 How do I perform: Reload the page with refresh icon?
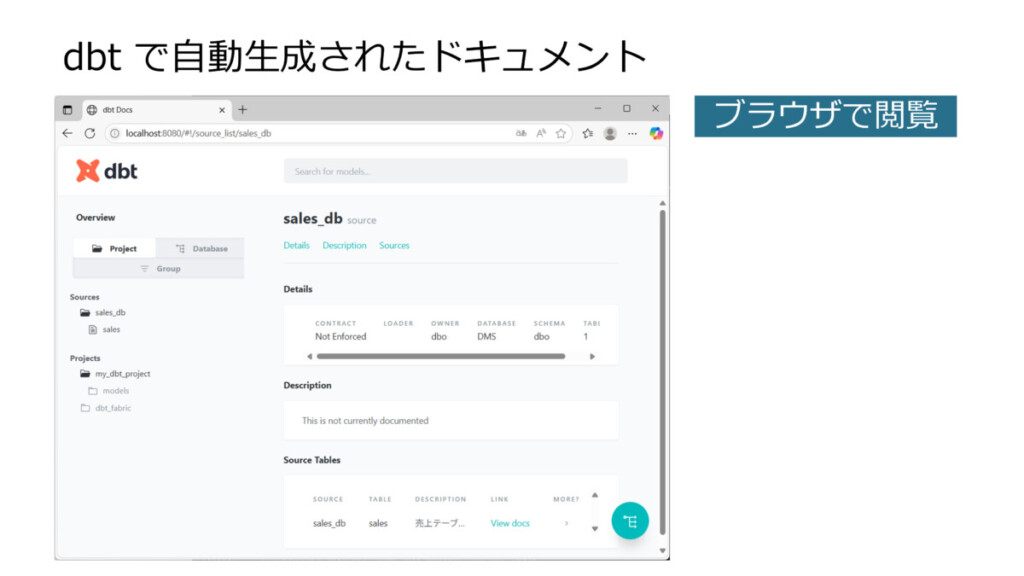point(90,133)
